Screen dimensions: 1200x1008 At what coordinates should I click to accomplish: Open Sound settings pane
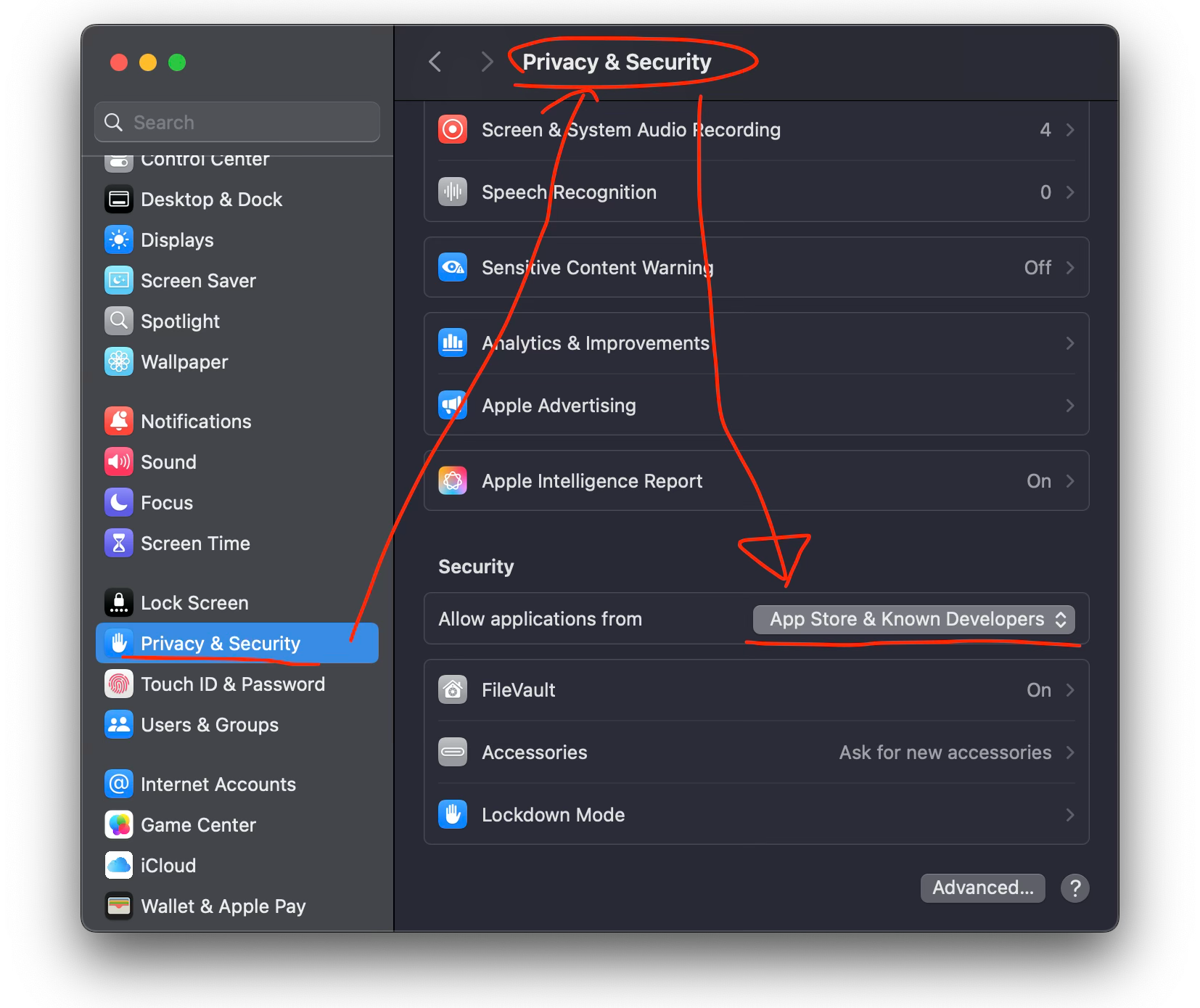point(237,462)
